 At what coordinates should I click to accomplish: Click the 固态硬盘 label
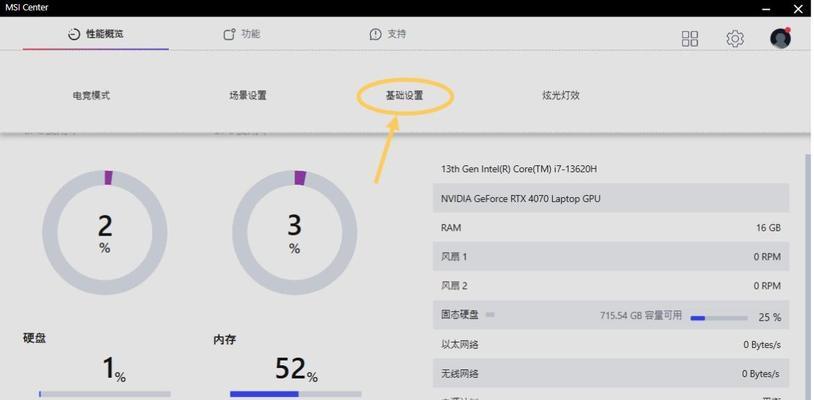point(459,314)
